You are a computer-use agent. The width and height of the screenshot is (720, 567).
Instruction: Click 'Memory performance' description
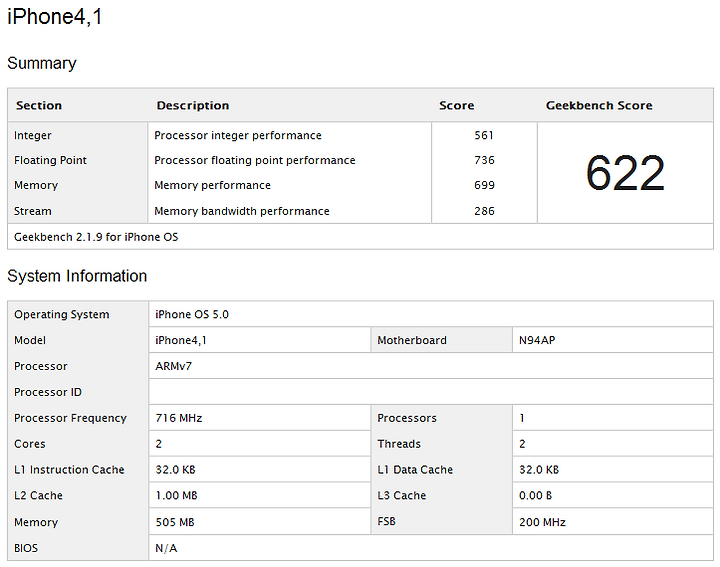click(x=213, y=185)
